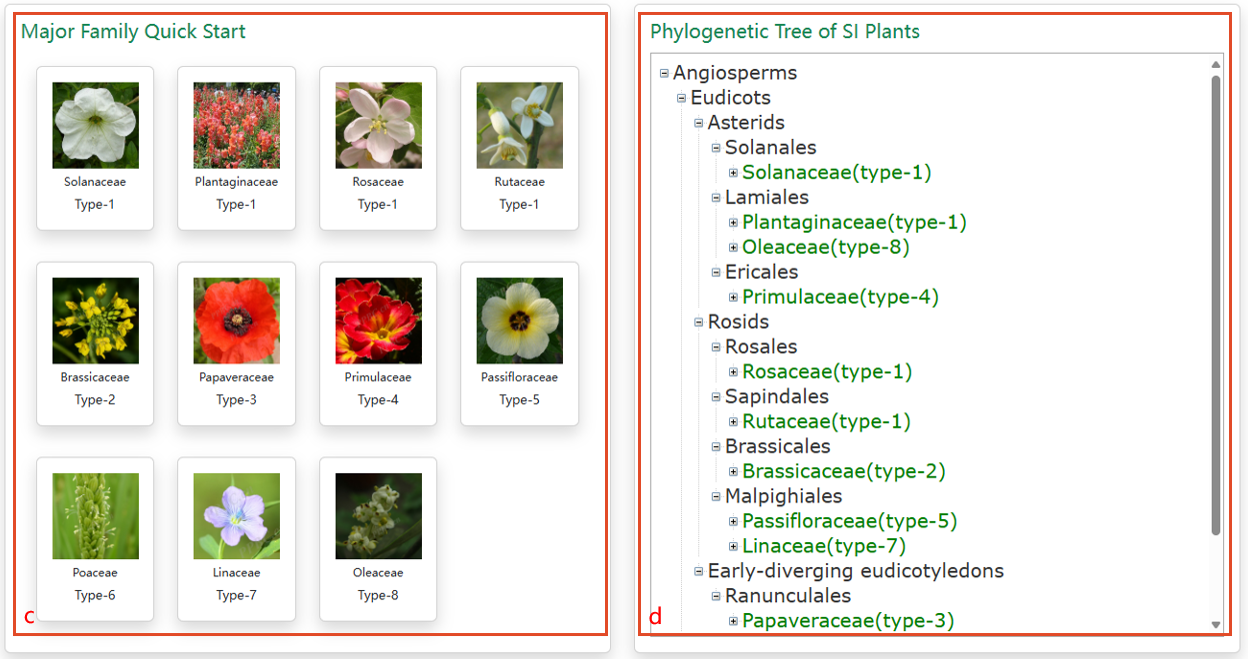Collapse the Asterids branch
Screen dimensions: 1248x660
click(699, 123)
